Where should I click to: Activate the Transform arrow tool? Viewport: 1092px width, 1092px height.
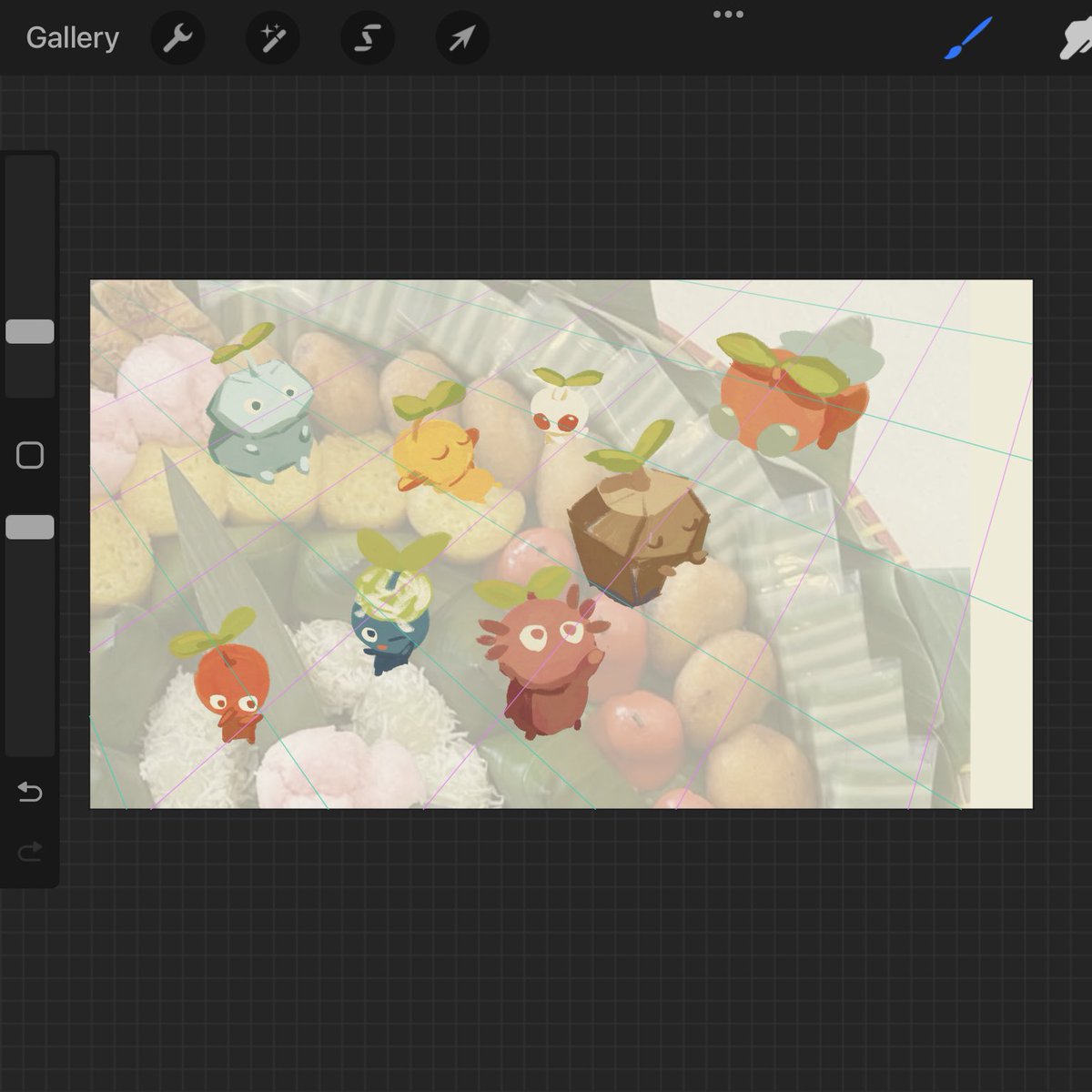[462, 38]
